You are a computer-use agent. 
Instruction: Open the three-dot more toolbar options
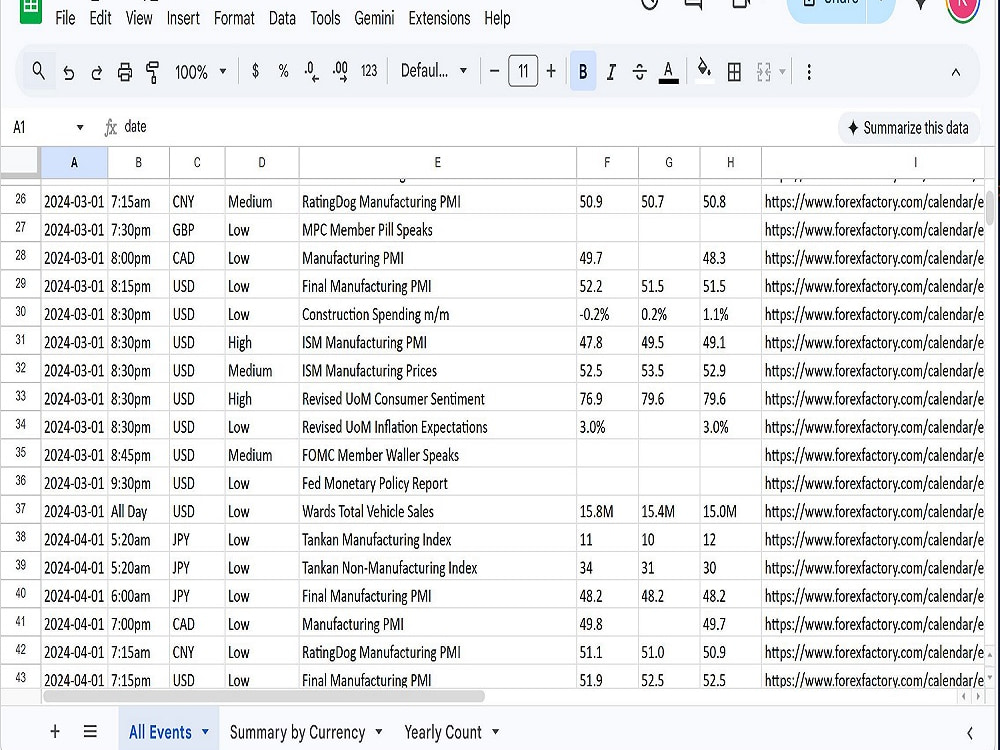(x=809, y=72)
